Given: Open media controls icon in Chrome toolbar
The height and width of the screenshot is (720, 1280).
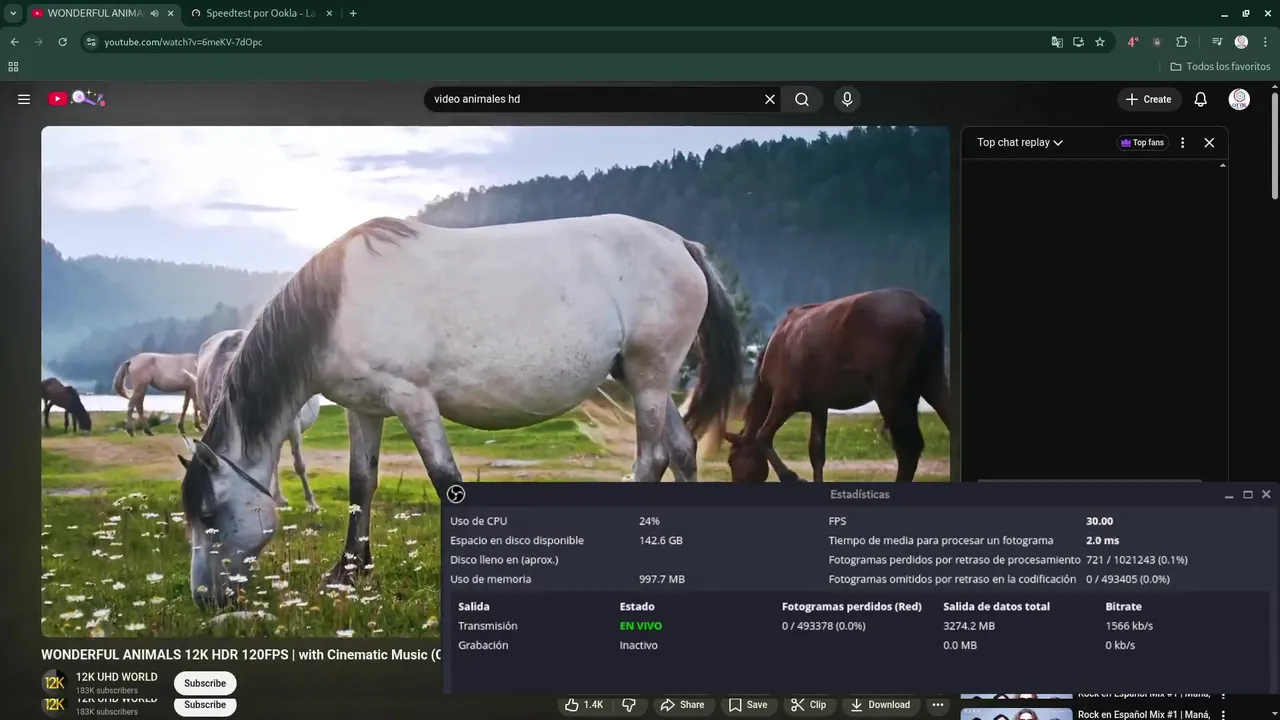Looking at the screenshot, I should click(x=1217, y=42).
